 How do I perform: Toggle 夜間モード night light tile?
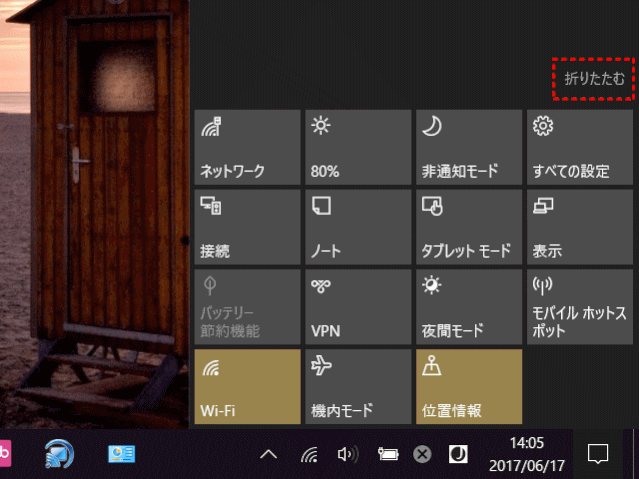469,307
